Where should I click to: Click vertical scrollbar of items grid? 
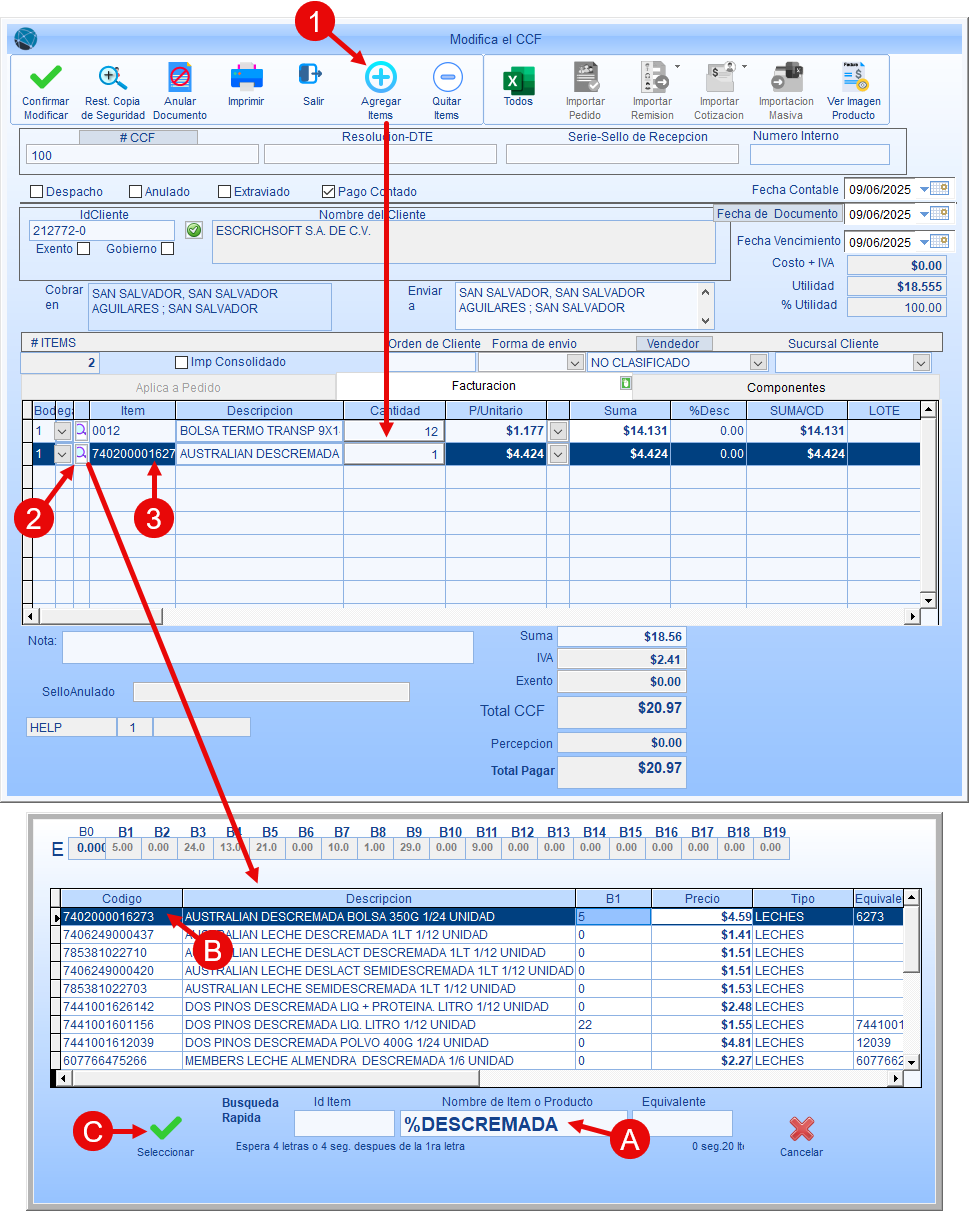928,504
